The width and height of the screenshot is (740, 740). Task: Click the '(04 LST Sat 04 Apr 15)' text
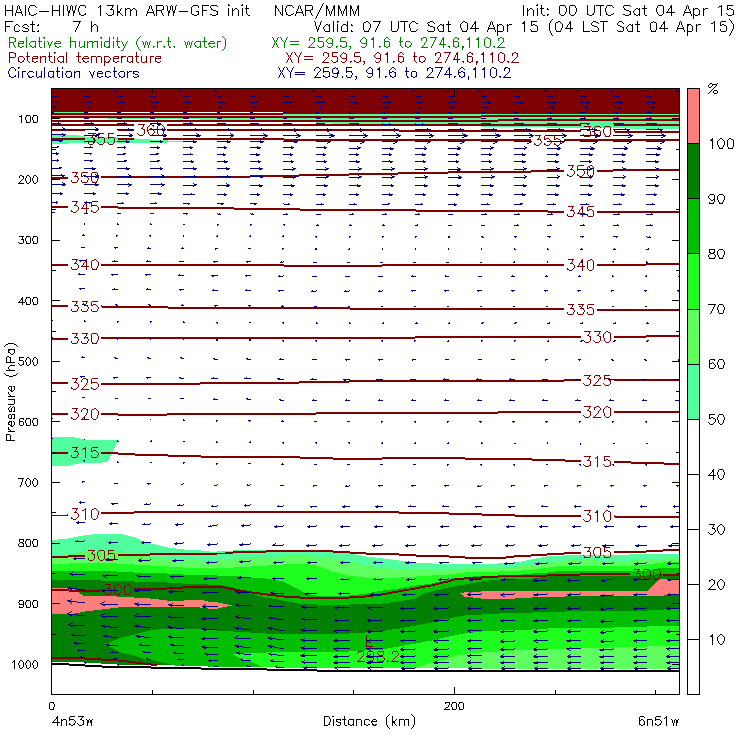click(642, 26)
